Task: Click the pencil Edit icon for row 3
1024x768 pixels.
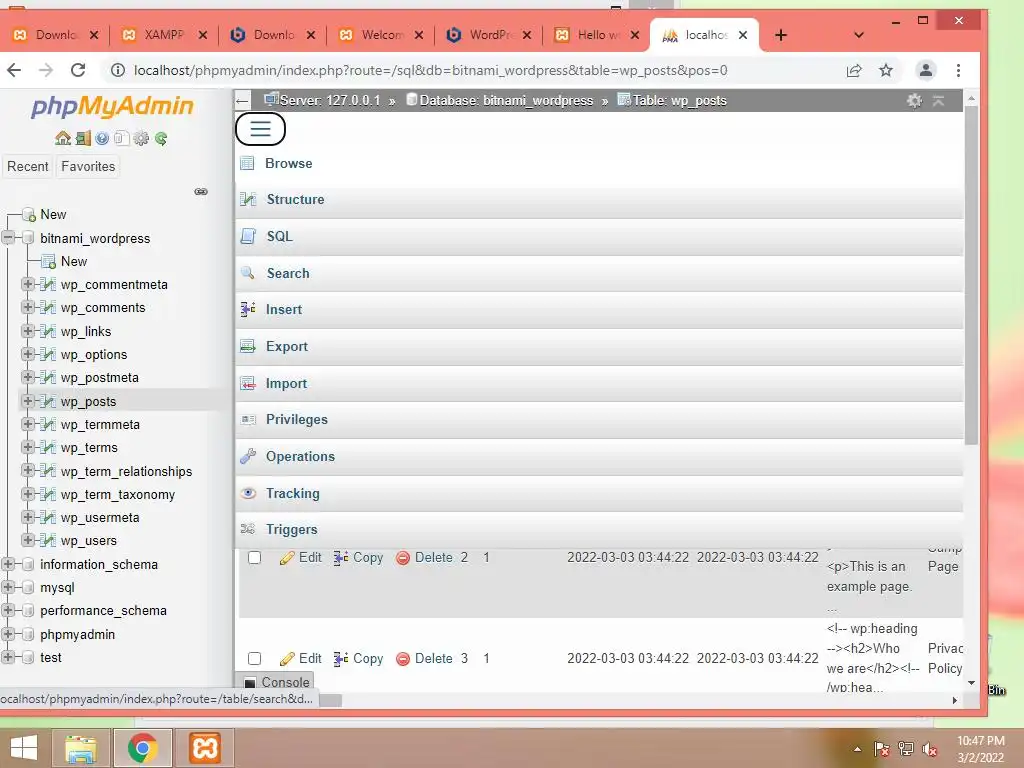Action: [287, 659]
